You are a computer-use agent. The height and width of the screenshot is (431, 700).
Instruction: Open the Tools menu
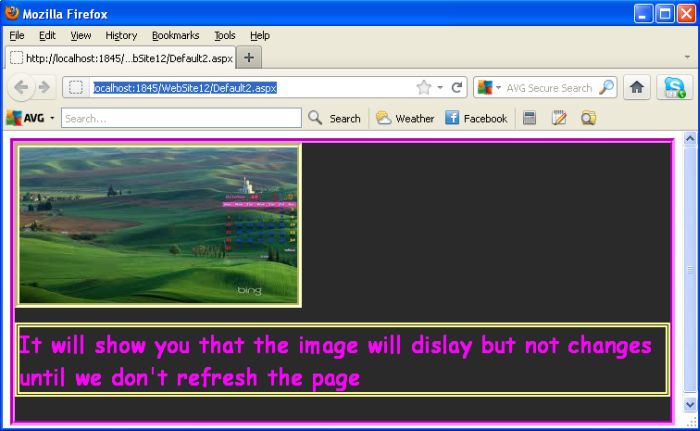pos(225,35)
